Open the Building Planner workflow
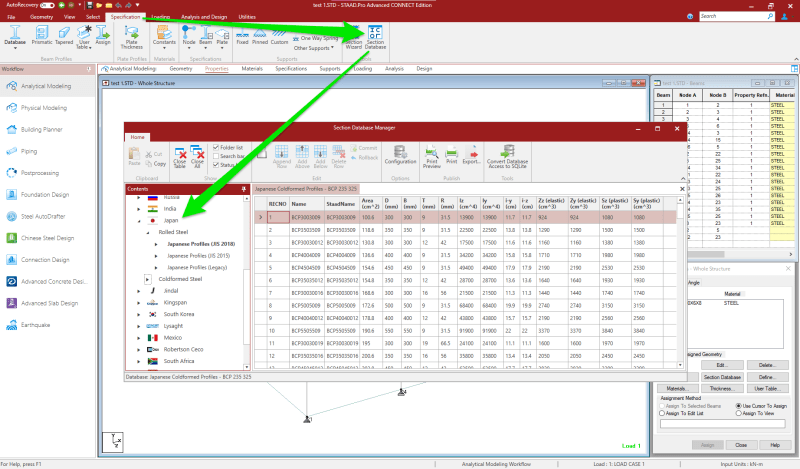This screenshot has width=800, height=469. click(42, 130)
